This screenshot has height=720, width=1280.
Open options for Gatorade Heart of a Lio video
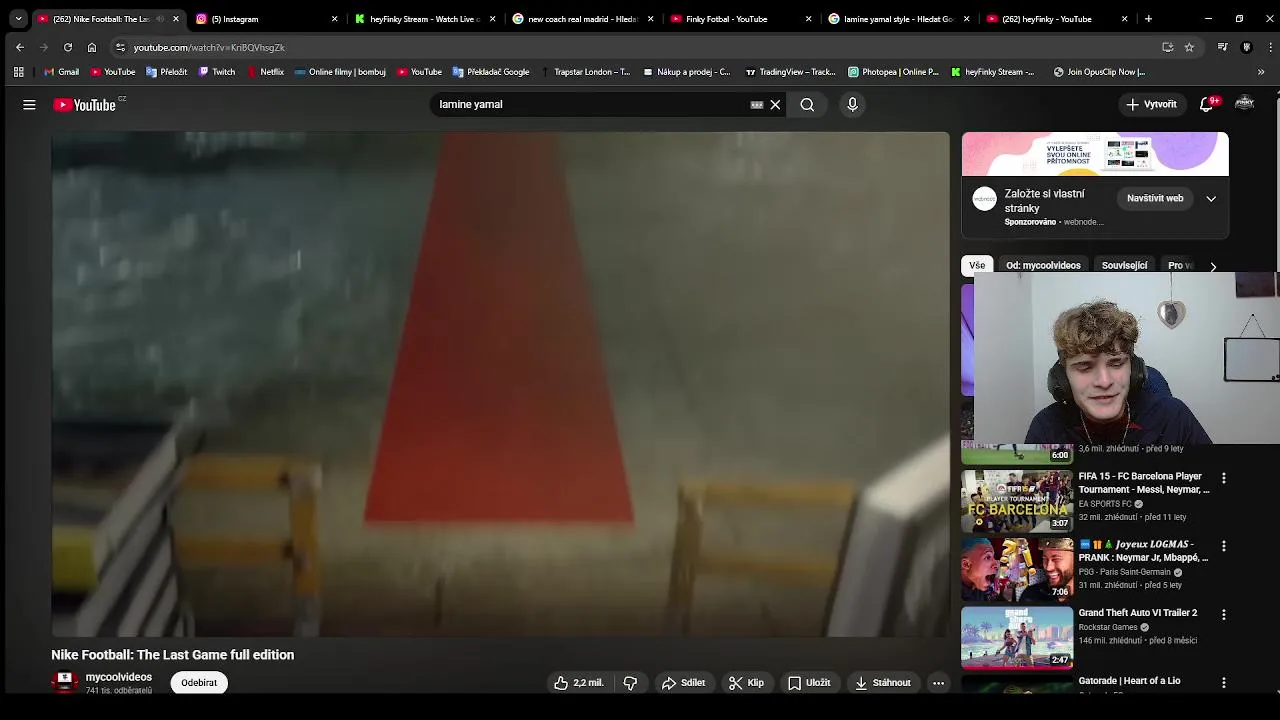click(x=1223, y=683)
